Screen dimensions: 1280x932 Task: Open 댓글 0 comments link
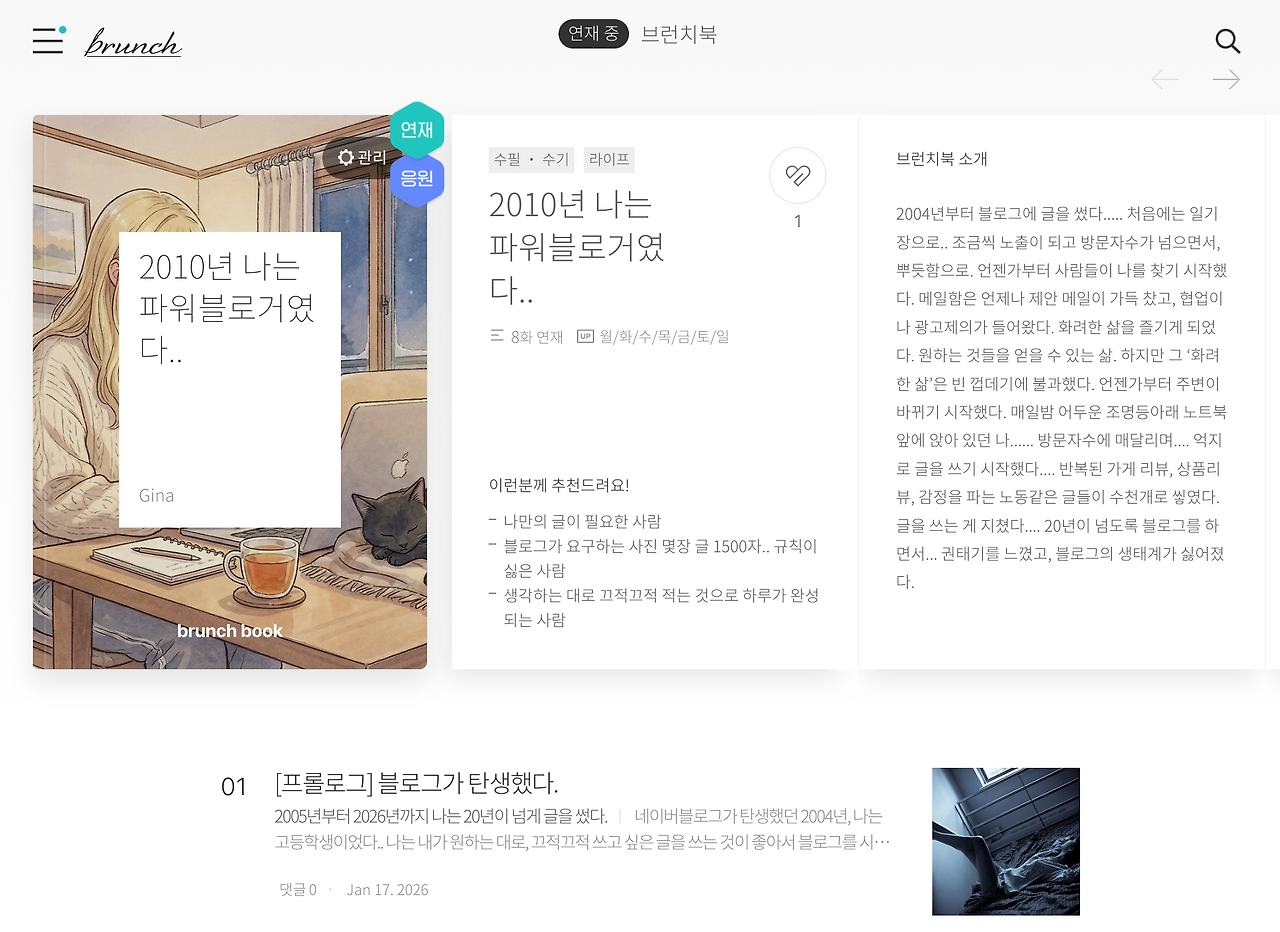[x=298, y=889]
